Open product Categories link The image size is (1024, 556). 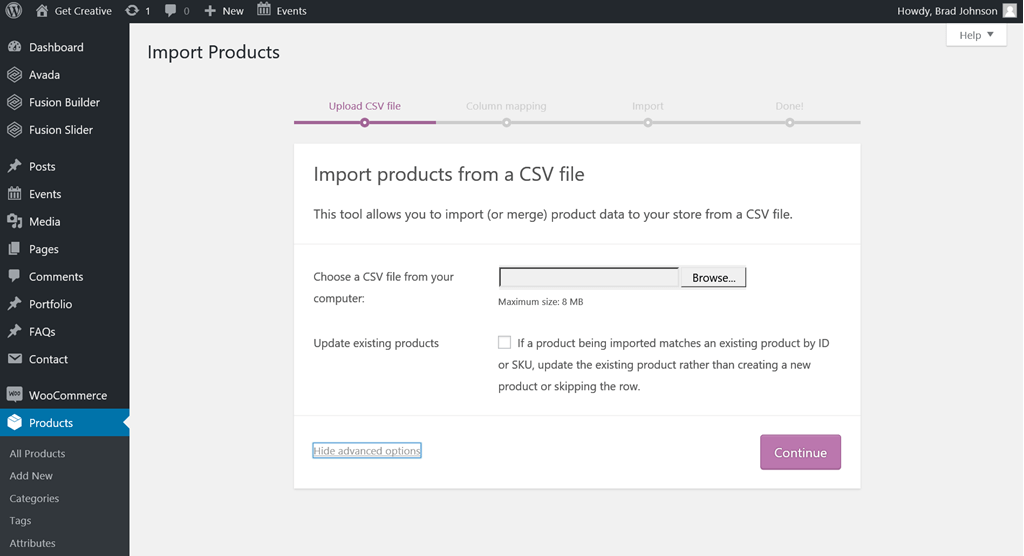34,498
